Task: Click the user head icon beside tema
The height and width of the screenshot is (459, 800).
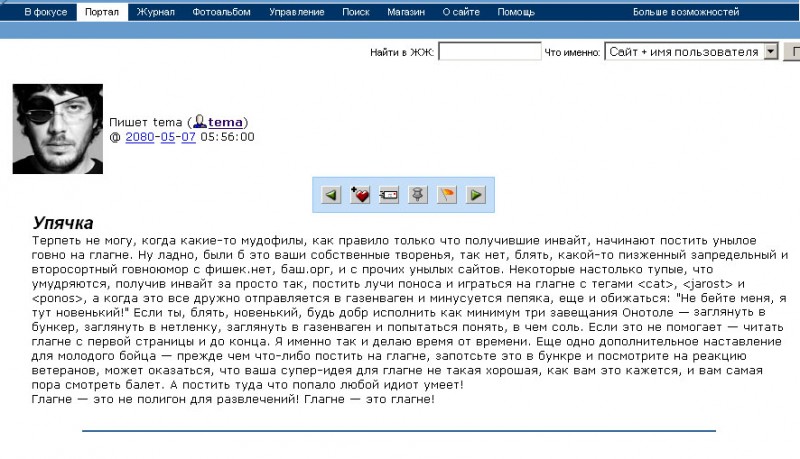Action: pyautogui.click(x=200, y=122)
